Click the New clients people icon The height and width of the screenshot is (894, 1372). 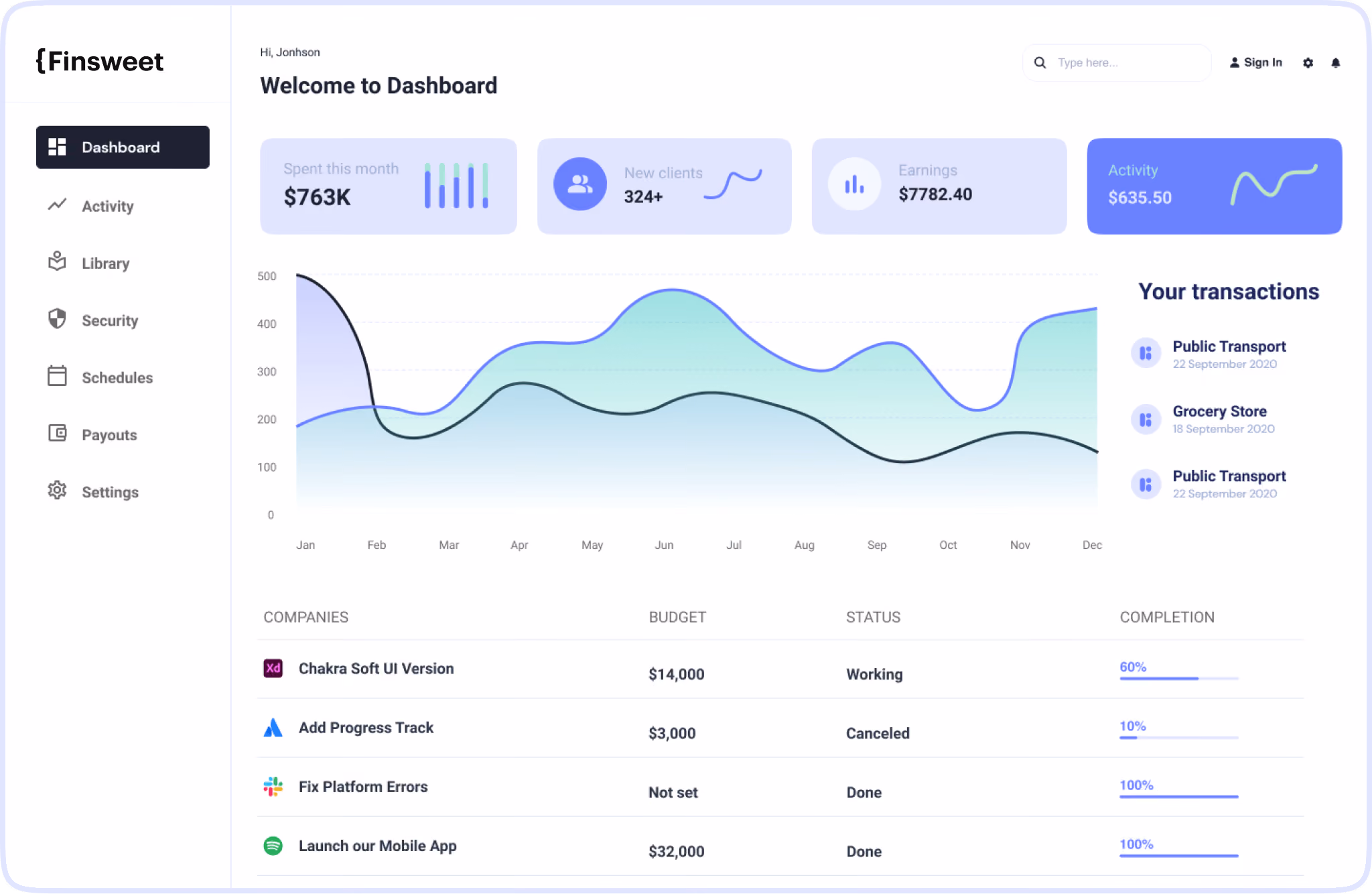point(580,184)
